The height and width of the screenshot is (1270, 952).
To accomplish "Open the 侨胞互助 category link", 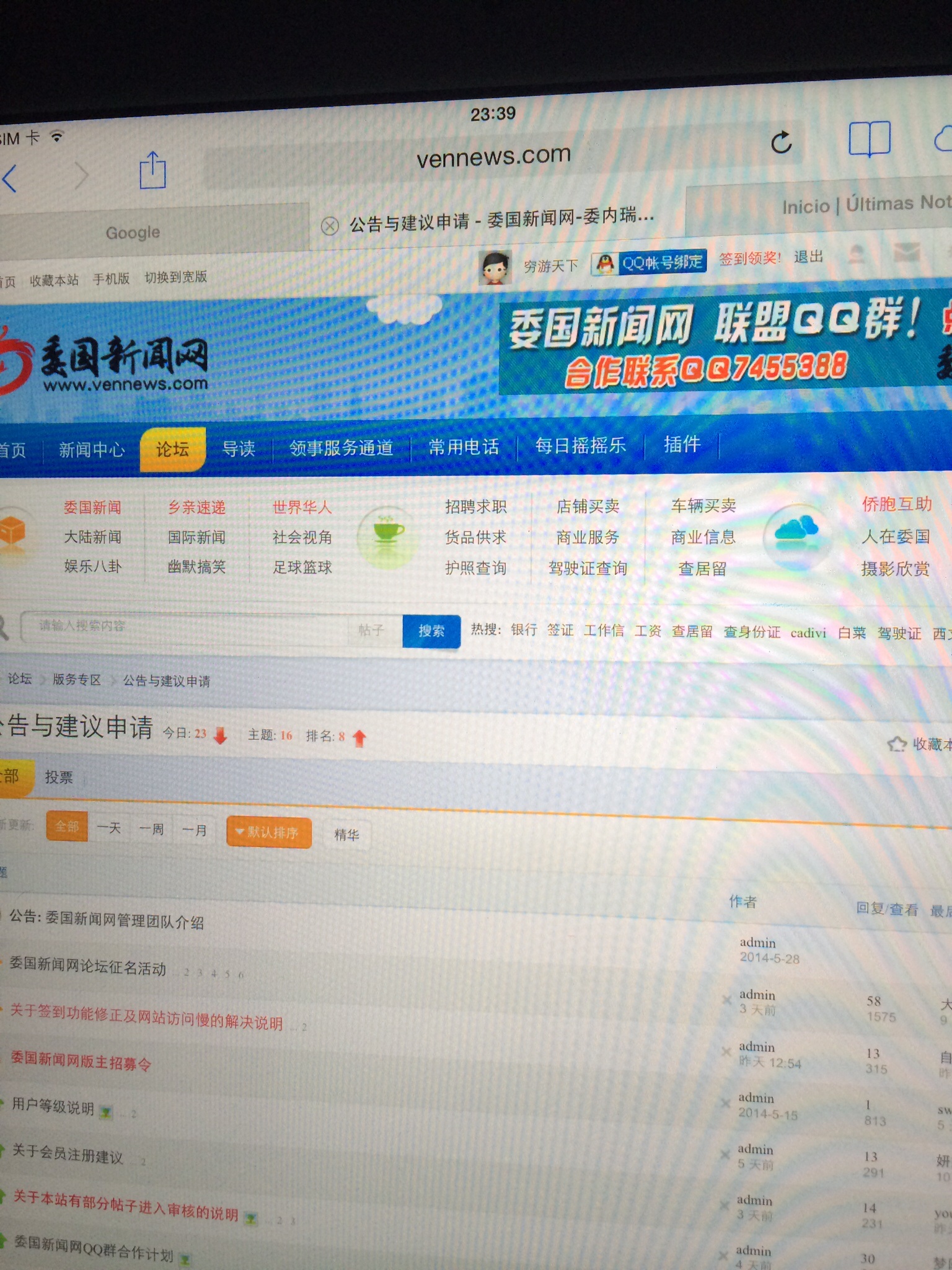I will (x=896, y=504).
